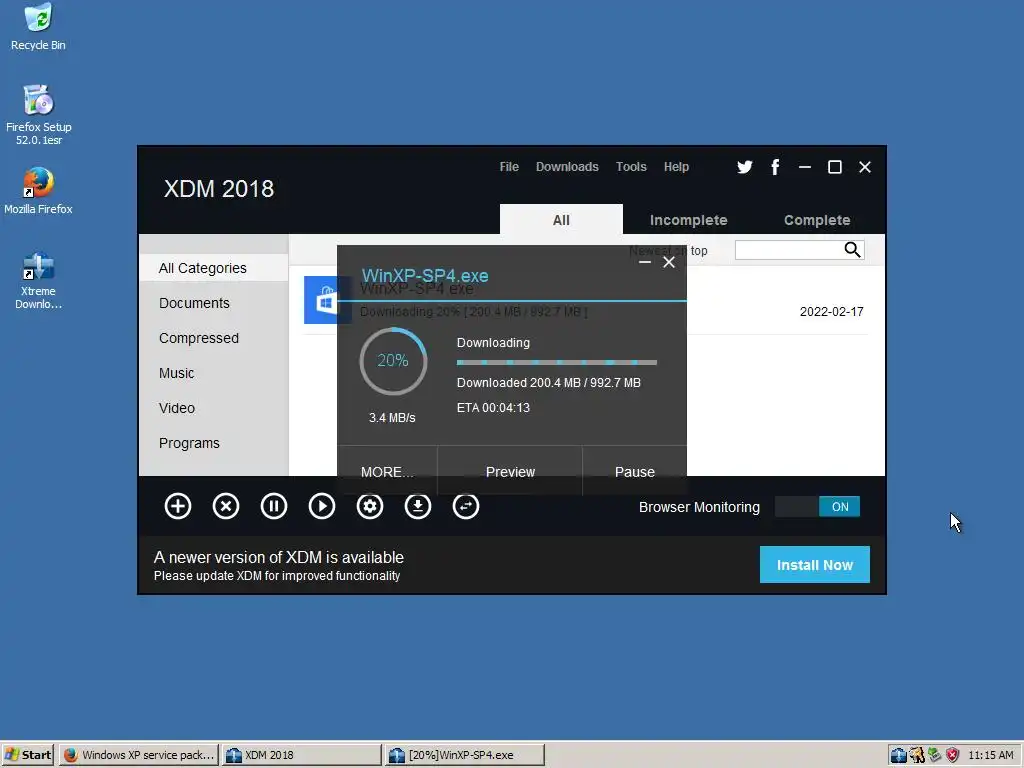Open the Newest on top sort dropdown
Image resolution: width=1024 pixels, height=768 pixels.
pos(668,251)
